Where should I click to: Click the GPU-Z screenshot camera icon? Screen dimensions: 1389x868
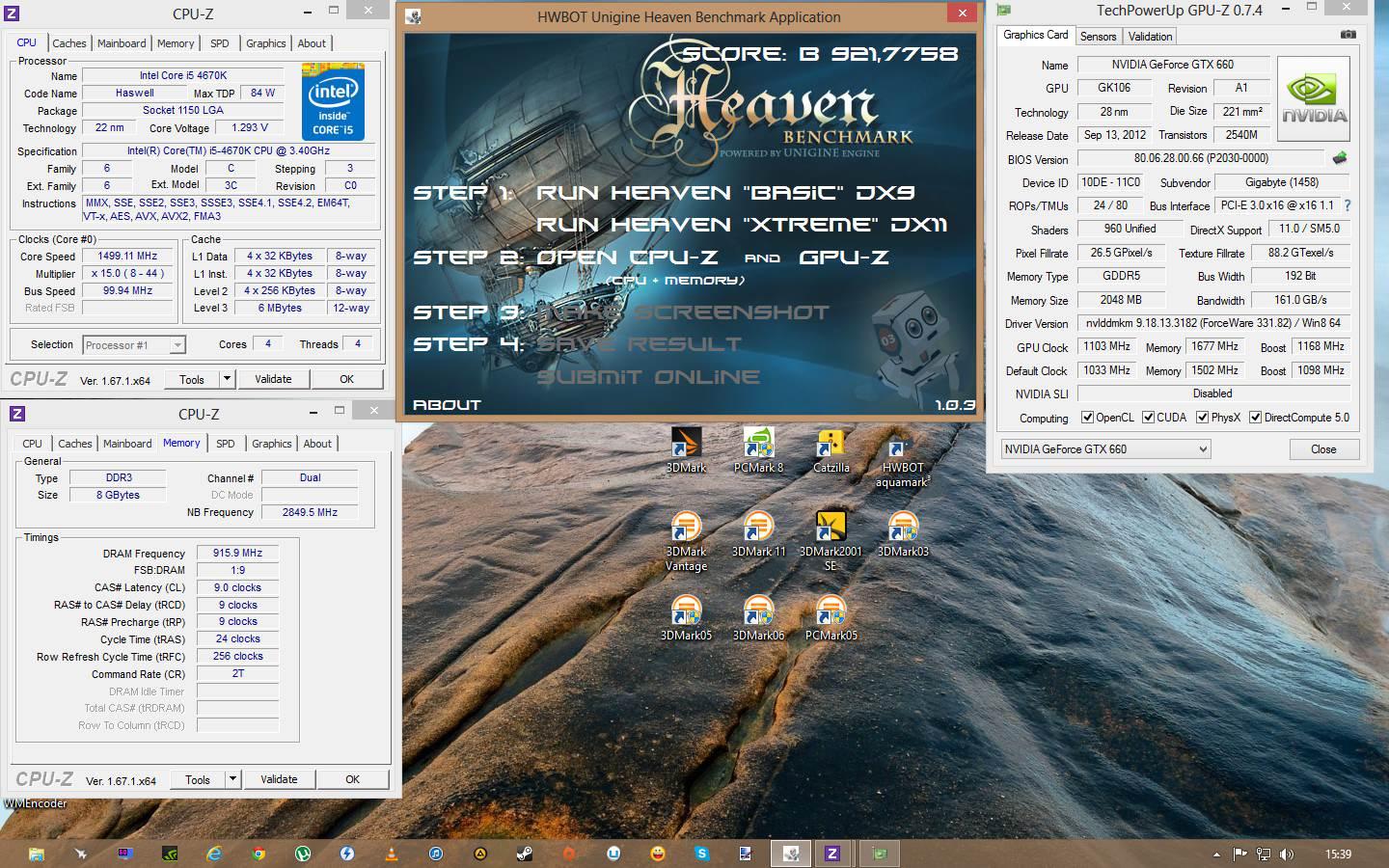(1348, 35)
